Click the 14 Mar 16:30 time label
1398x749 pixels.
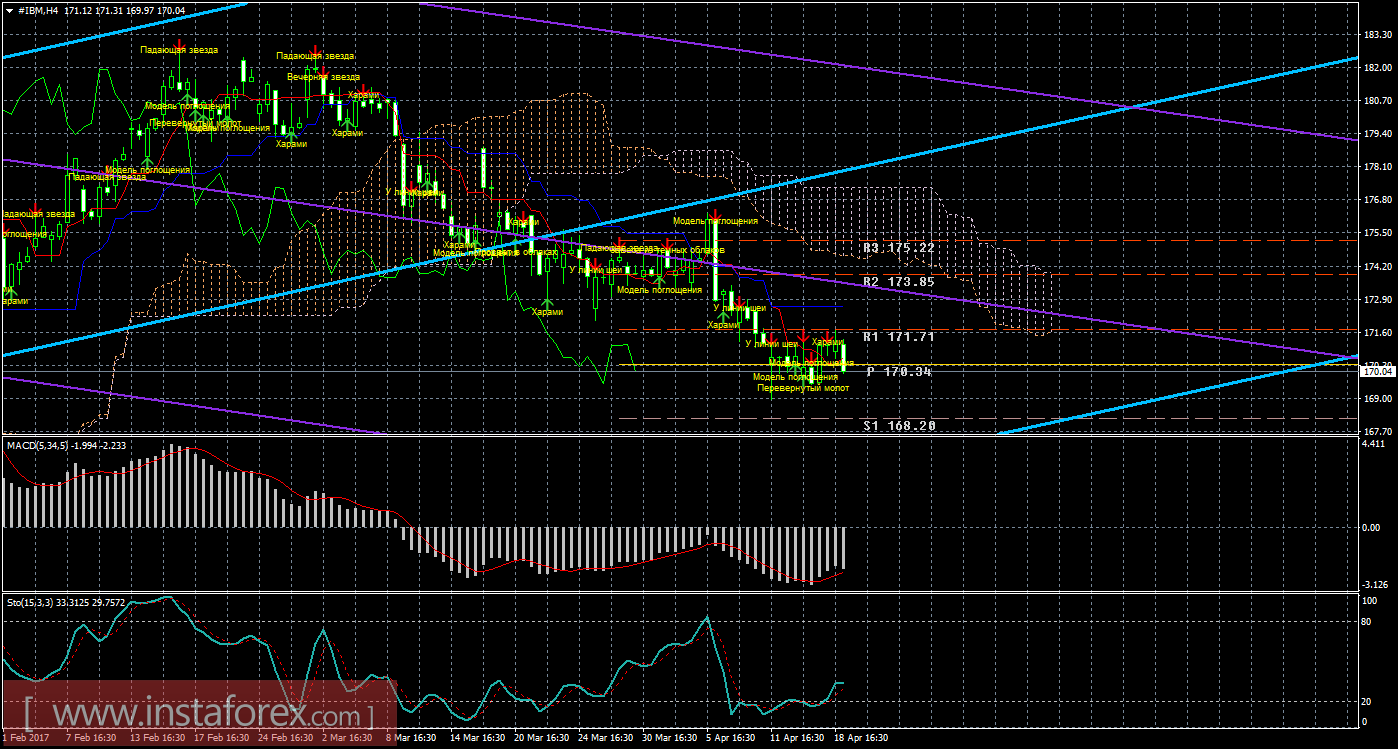click(476, 738)
